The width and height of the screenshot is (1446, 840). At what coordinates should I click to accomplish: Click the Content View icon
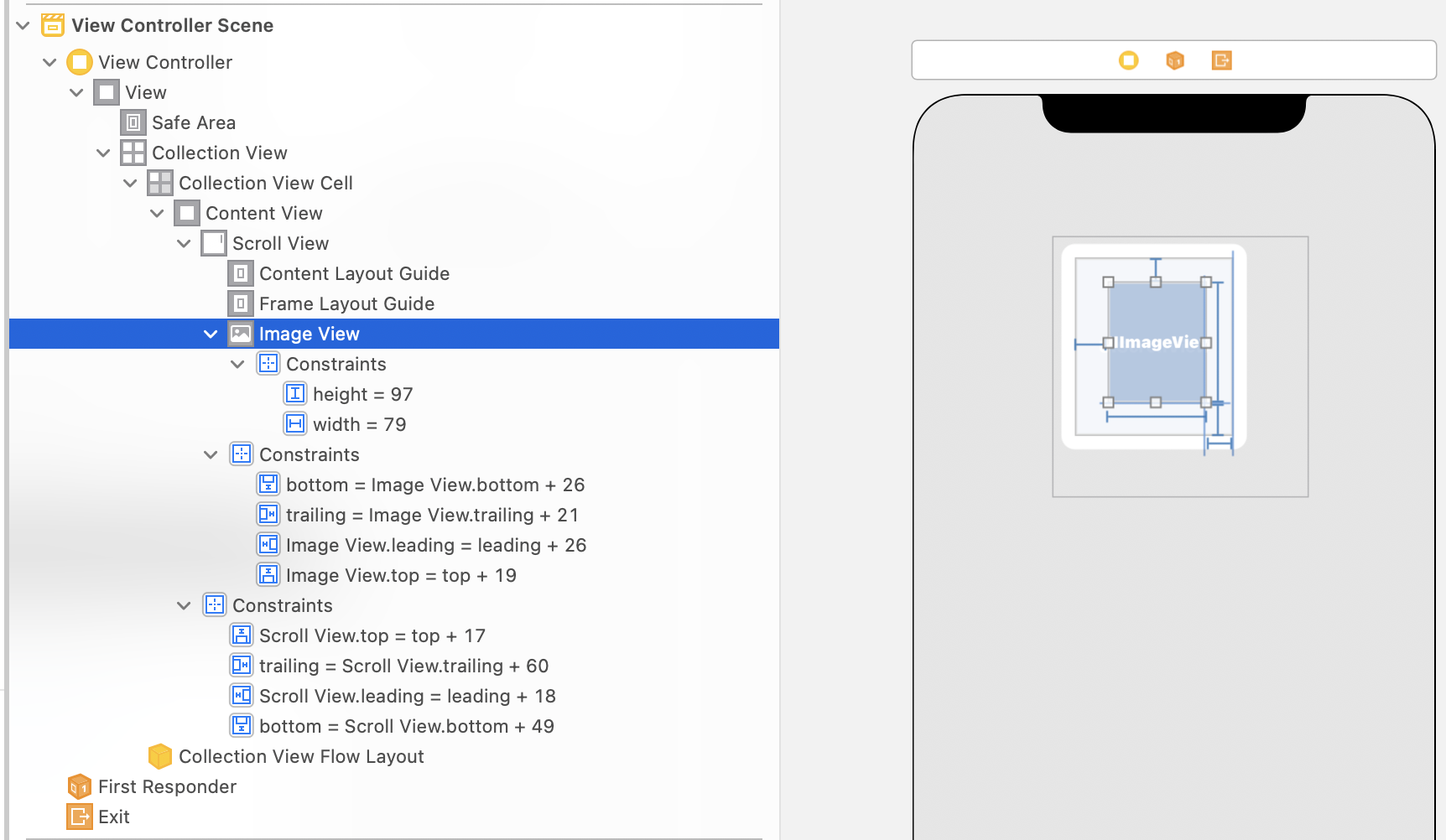pyautogui.click(x=187, y=213)
